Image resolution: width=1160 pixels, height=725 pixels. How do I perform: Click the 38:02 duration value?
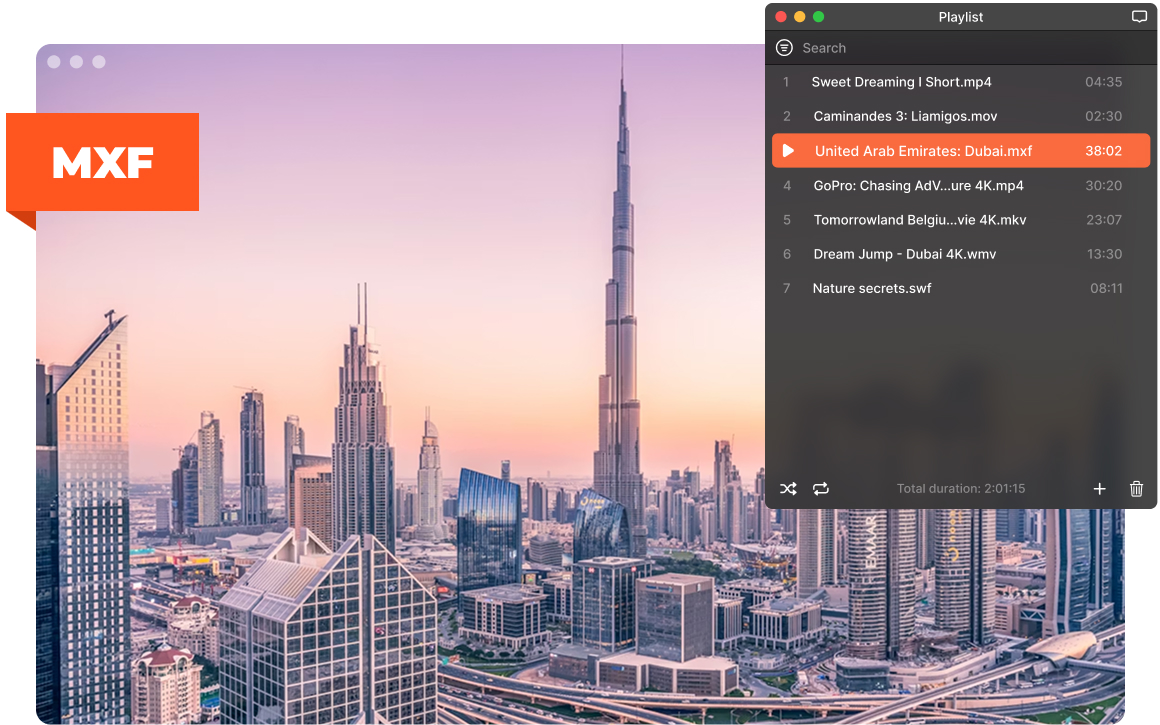point(1103,151)
